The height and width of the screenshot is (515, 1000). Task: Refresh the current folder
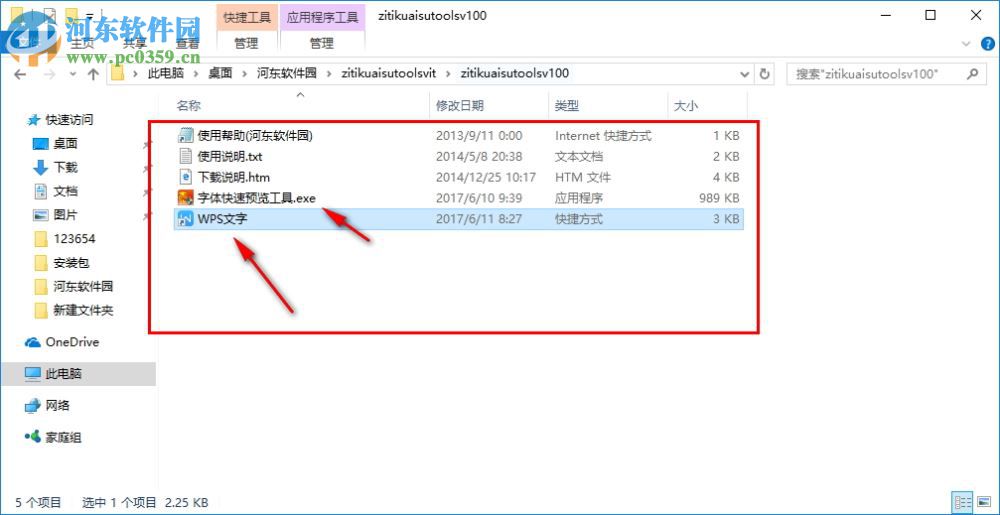[764, 74]
